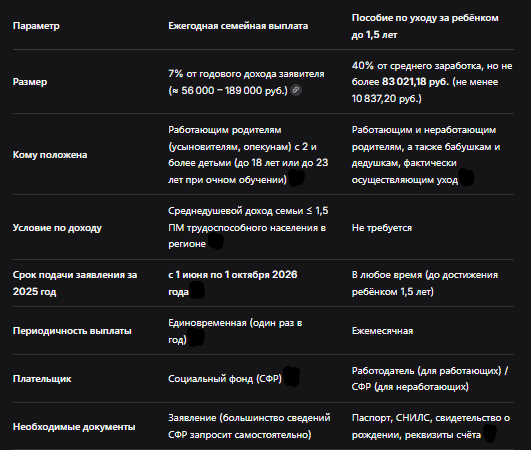531x450 pixels.
Task: Click the covered citation marker after 'осуществляющим уход'
Action: point(467,177)
